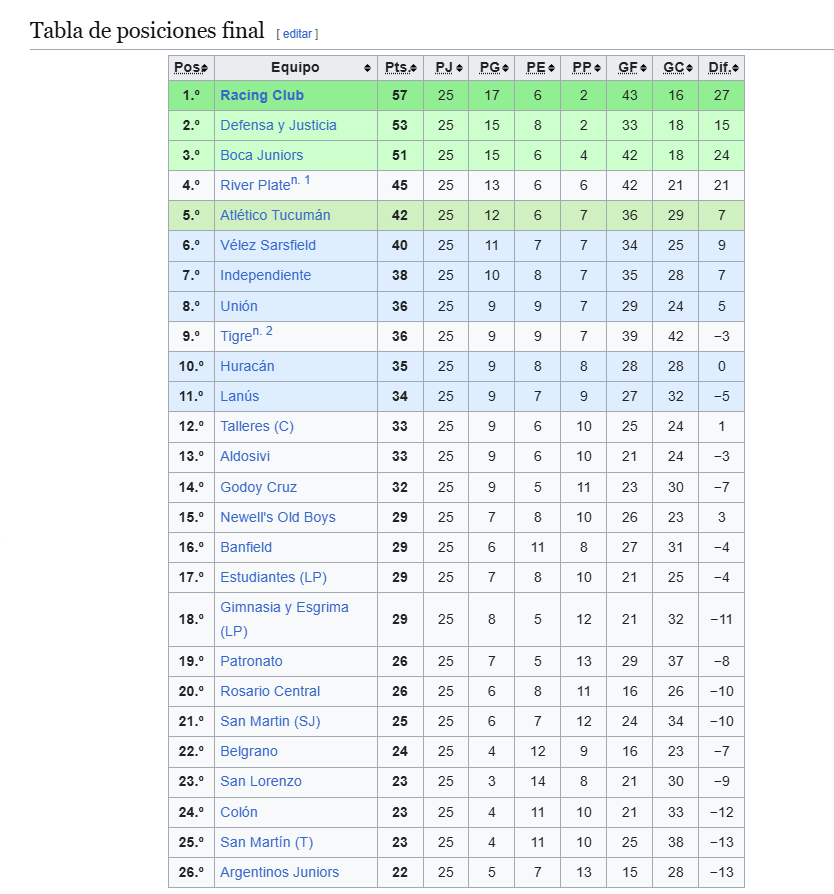Screen dimensions: 834x894
Task: Open the Aldosivi team link
Action: tap(245, 456)
